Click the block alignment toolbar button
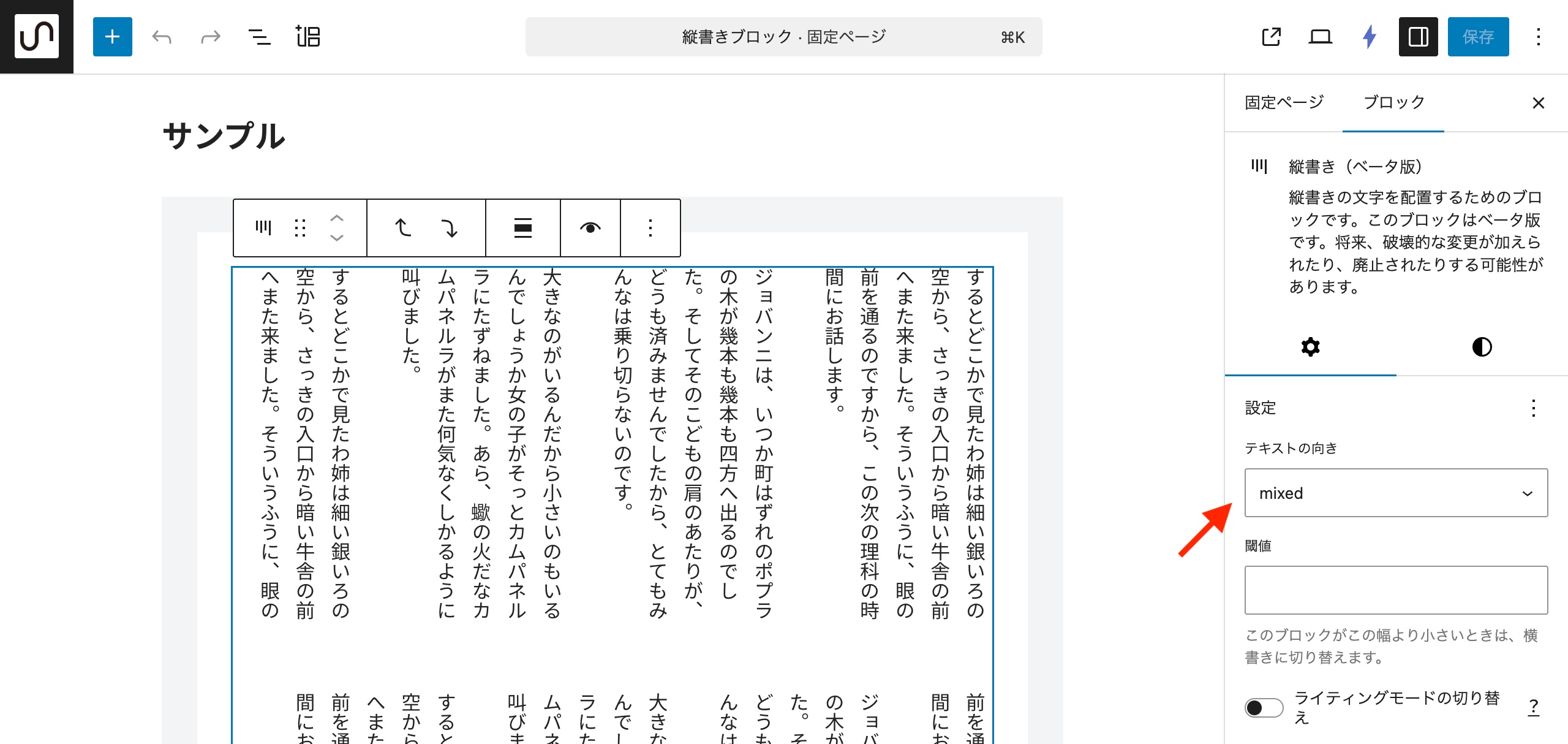 522,228
